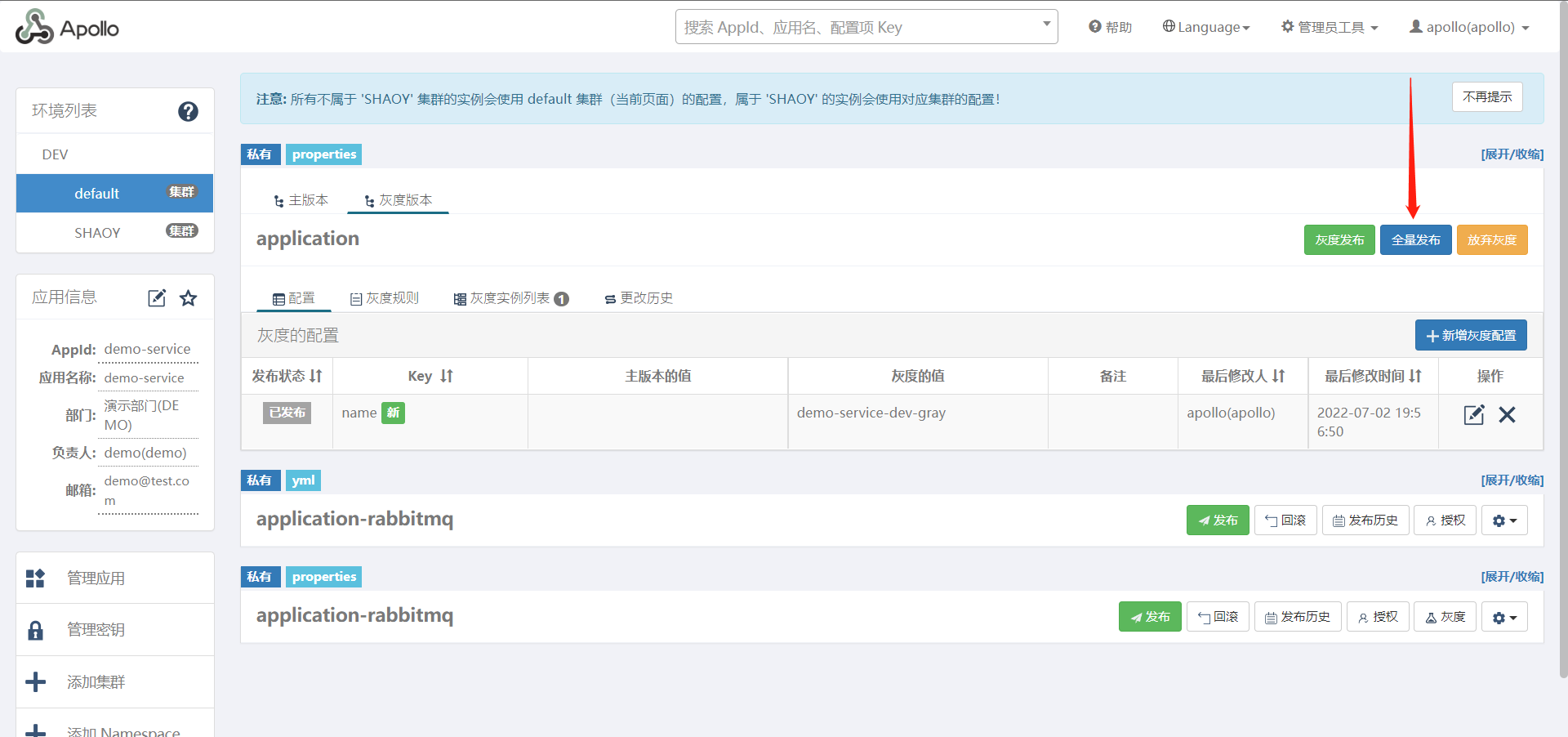Click the Apollo logo icon

coord(34,27)
